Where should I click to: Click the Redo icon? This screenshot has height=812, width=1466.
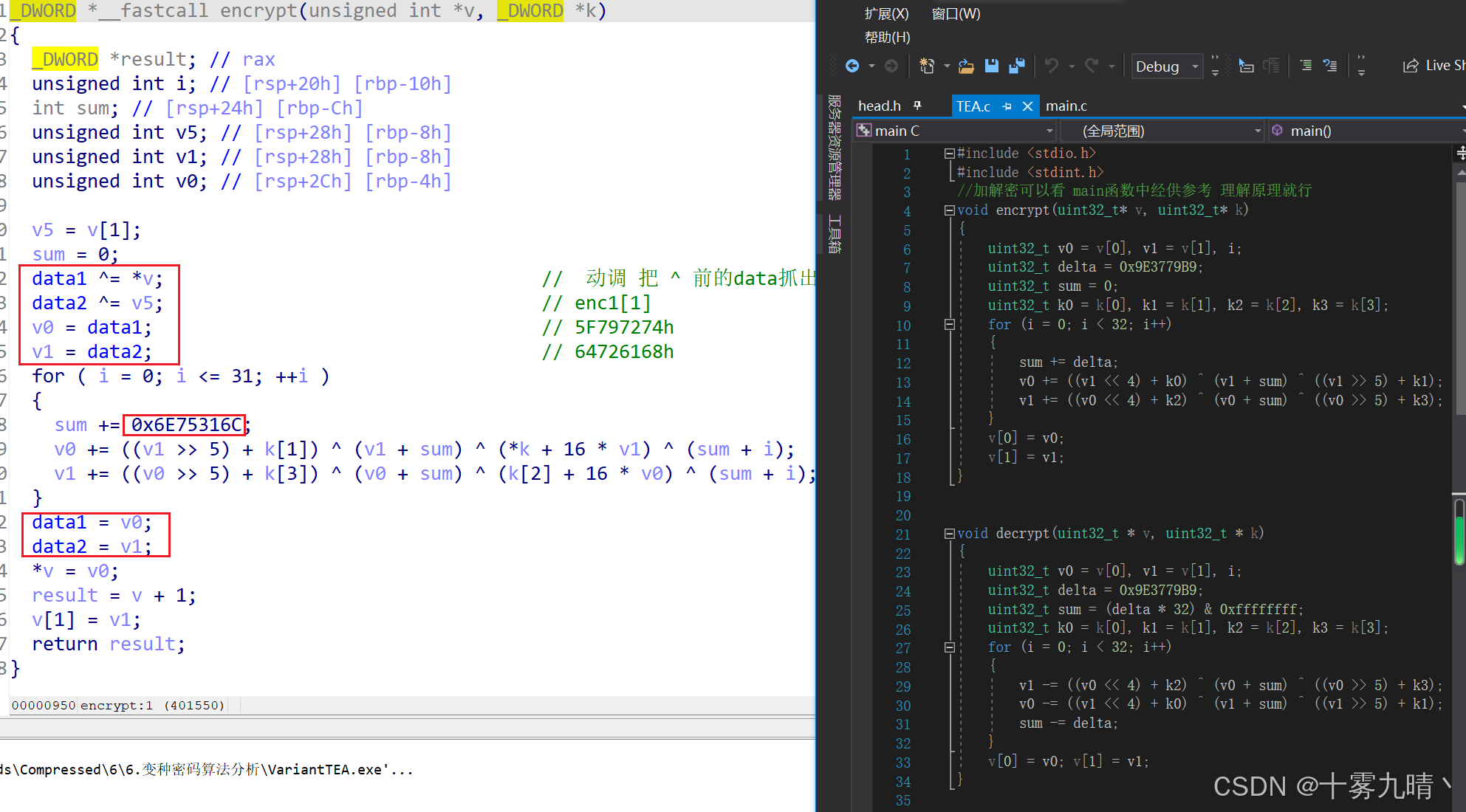[1092, 66]
